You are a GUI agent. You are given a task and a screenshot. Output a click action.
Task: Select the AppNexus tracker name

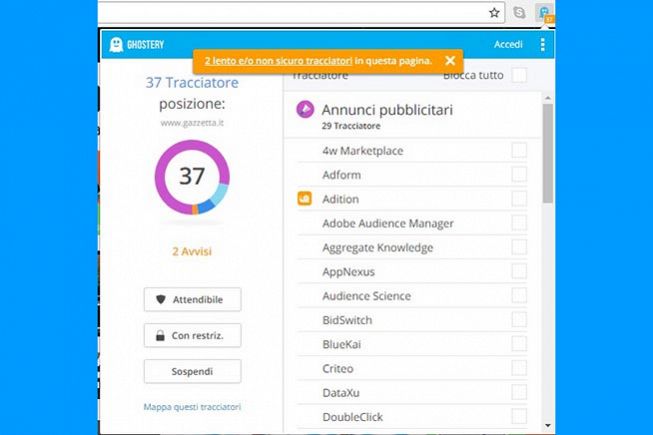click(348, 271)
